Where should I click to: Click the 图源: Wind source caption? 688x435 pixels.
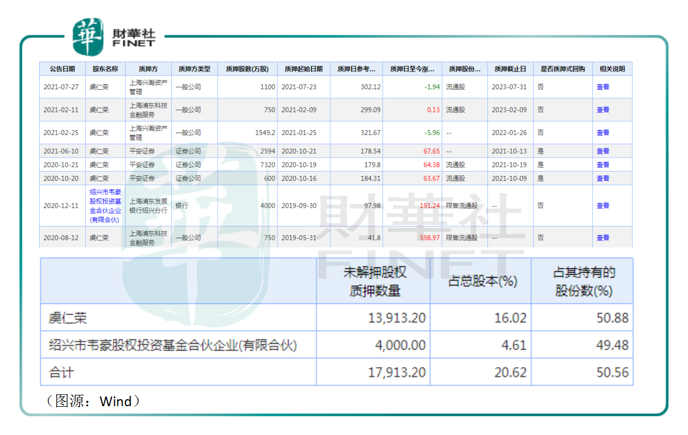pos(93,401)
